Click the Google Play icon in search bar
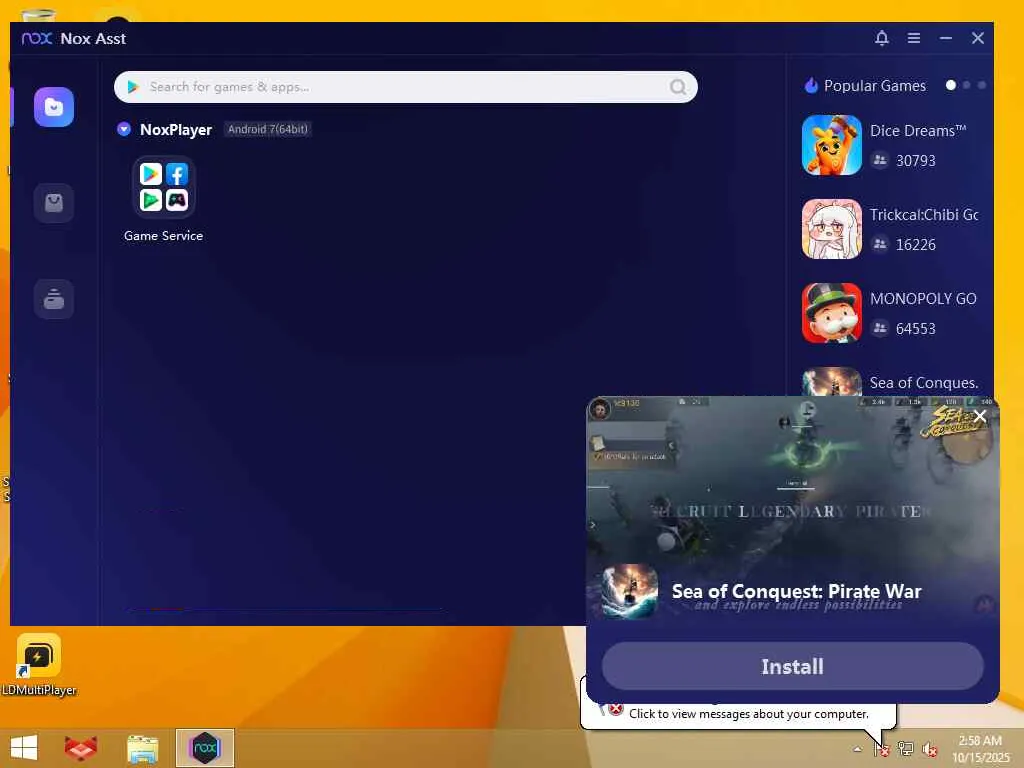This screenshot has height=768, width=1024. point(133,87)
